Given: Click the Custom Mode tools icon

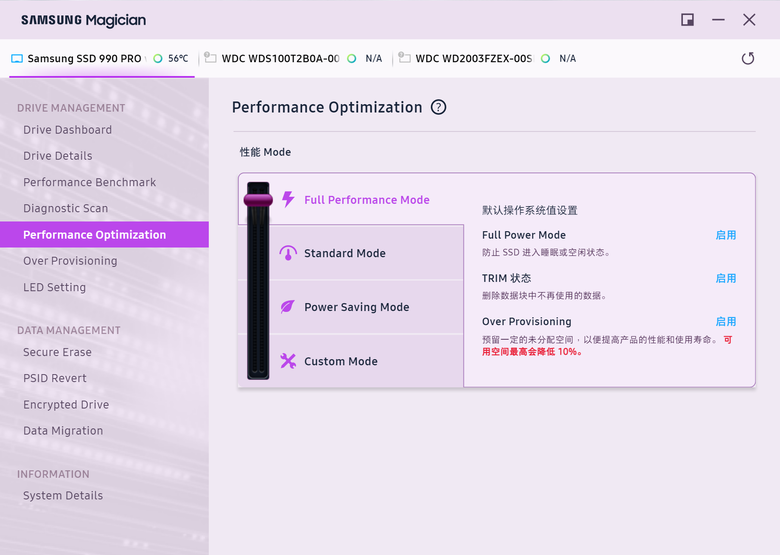Looking at the screenshot, I should tap(288, 361).
